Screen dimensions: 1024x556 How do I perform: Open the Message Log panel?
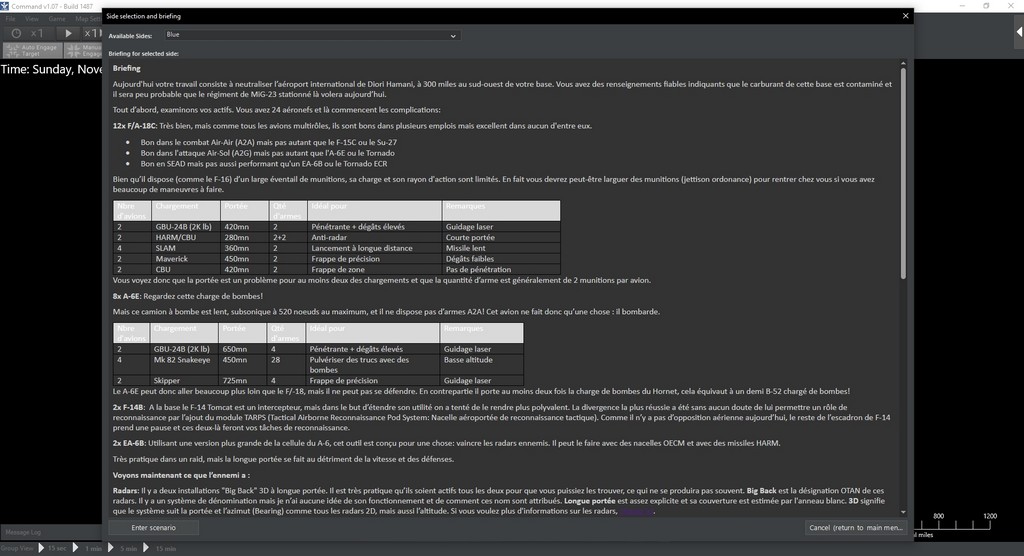(x=23, y=532)
